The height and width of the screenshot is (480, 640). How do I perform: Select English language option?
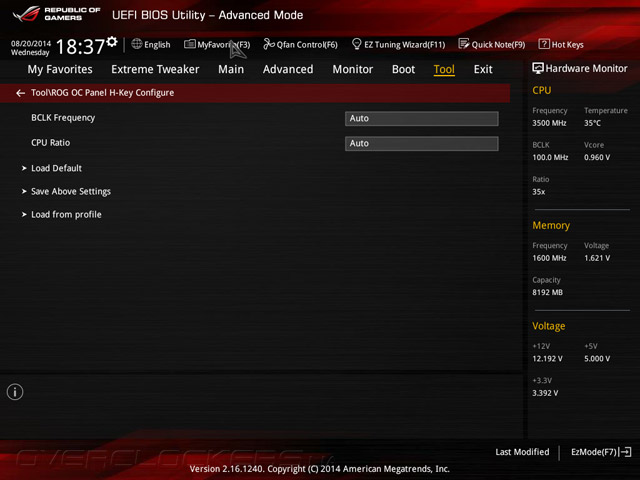157,44
